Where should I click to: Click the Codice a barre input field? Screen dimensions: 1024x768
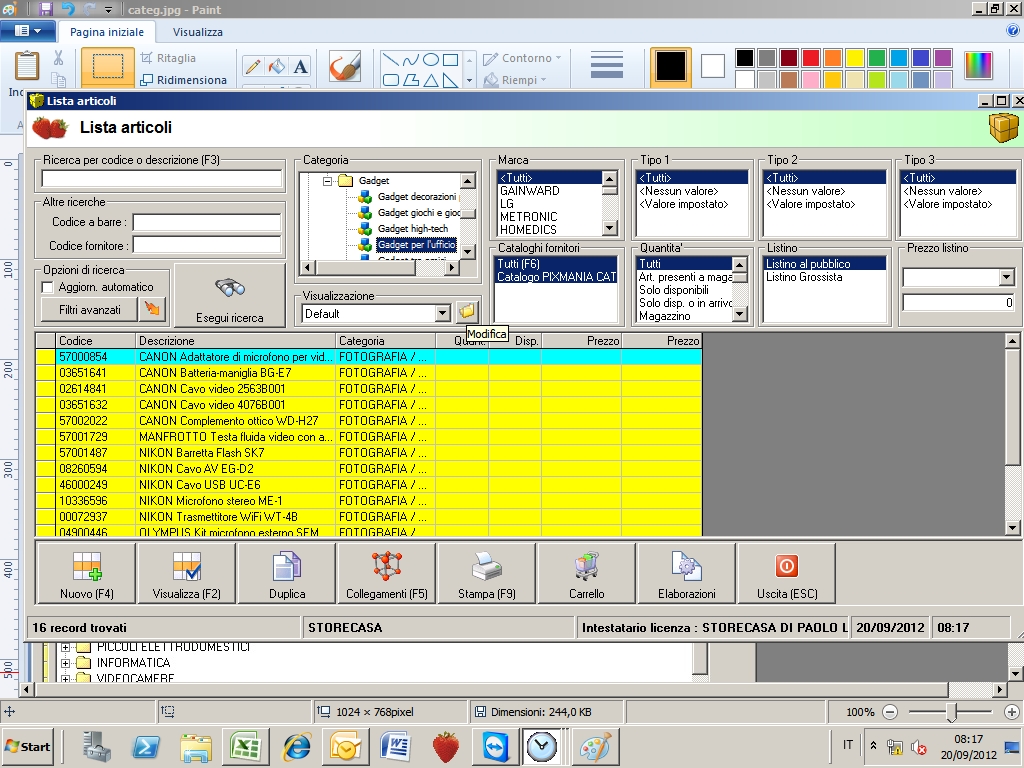click(206, 222)
